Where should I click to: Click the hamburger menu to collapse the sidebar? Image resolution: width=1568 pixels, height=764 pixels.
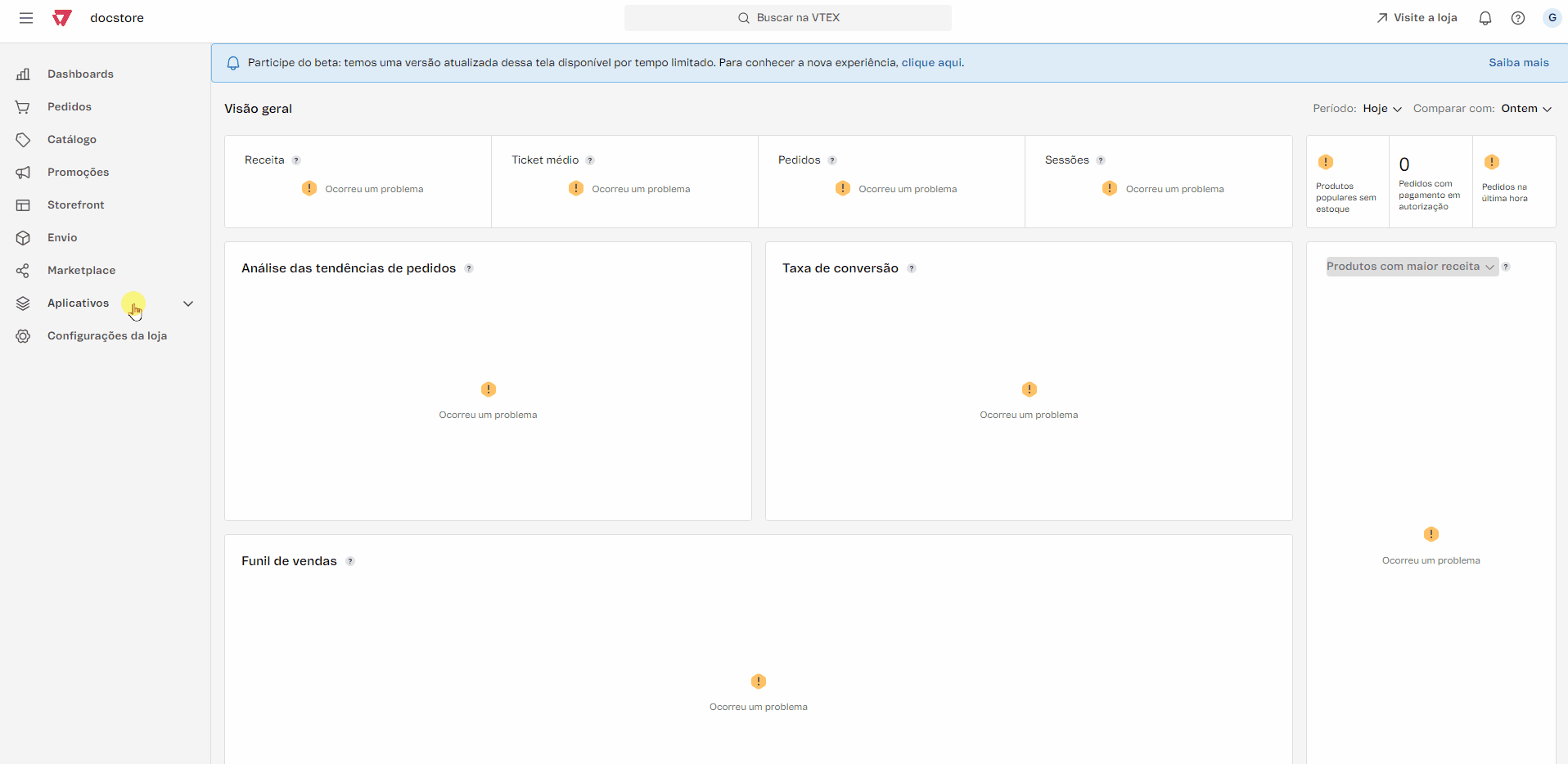[26, 17]
